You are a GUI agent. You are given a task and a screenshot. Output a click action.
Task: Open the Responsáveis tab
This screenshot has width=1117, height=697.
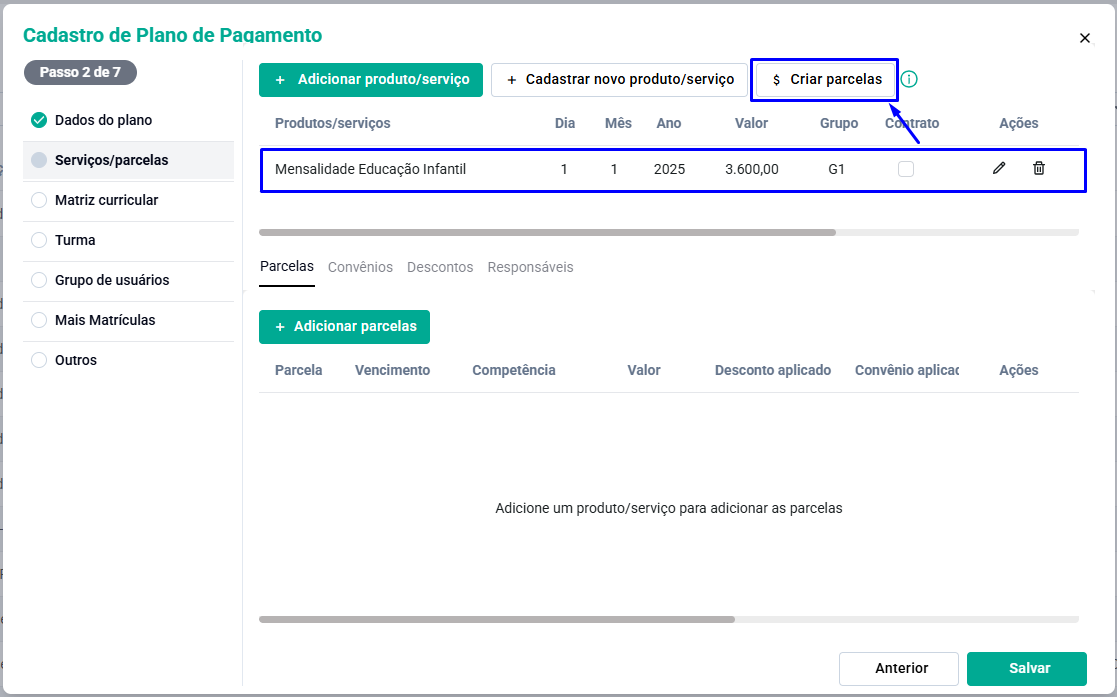(x=530, y=267)
